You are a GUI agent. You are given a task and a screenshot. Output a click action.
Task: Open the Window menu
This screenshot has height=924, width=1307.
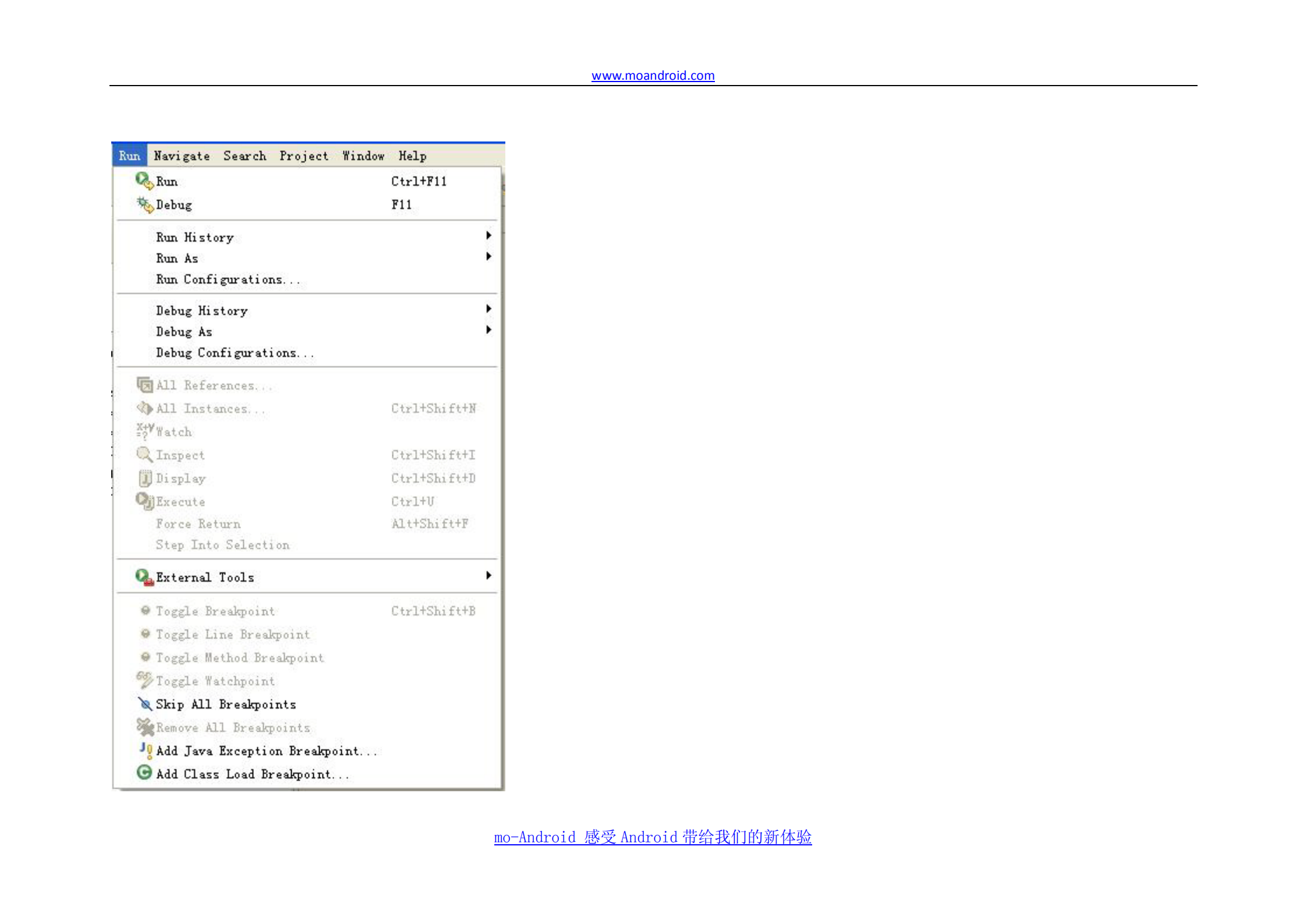[363, 155]
